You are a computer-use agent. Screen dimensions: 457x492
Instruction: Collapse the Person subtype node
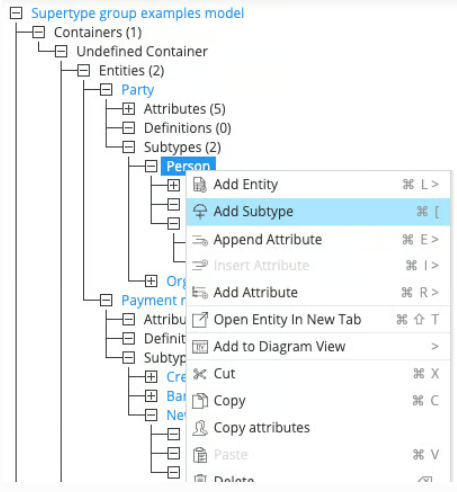coord(151,166)
